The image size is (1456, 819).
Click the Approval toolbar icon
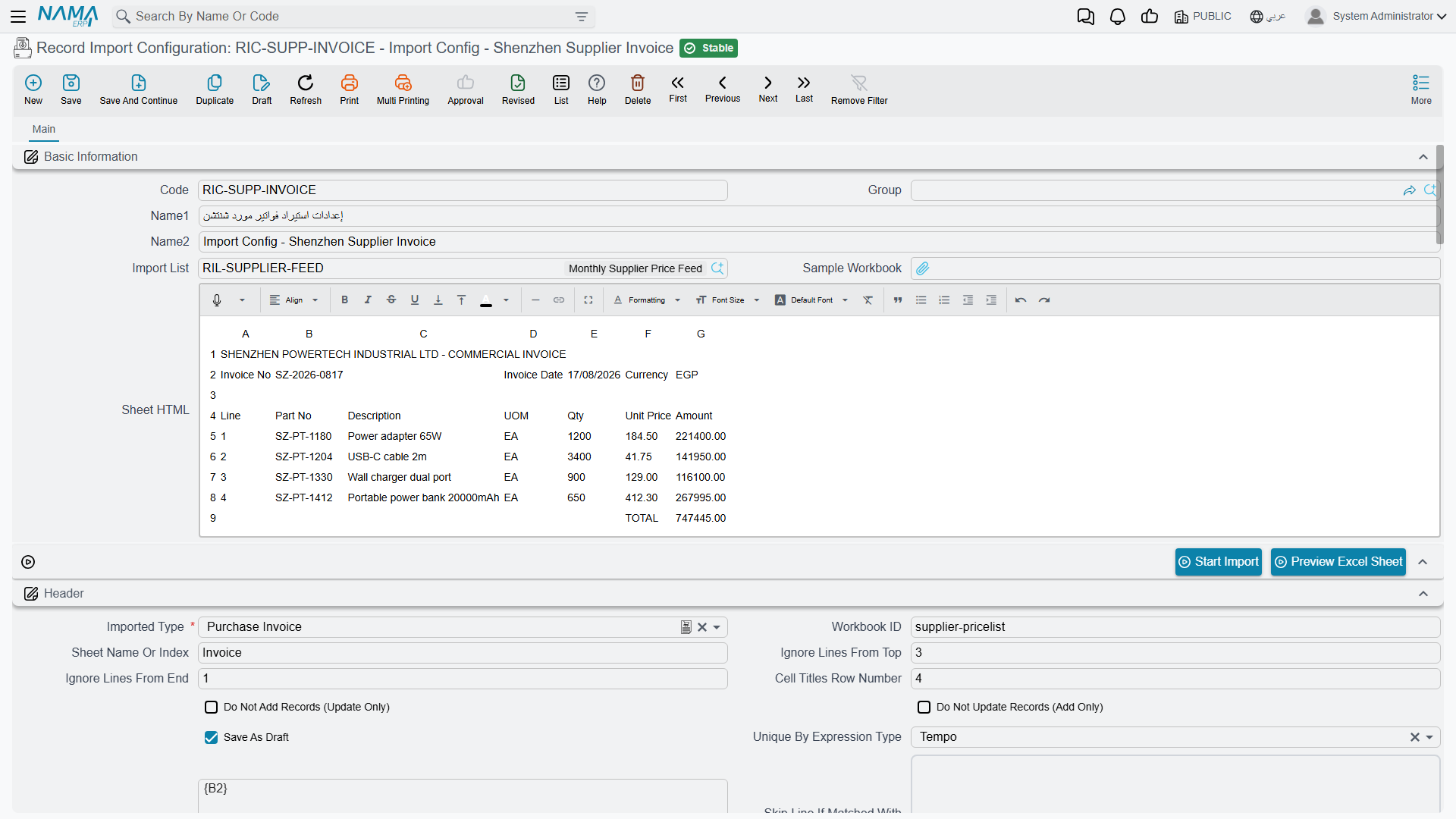466,89
